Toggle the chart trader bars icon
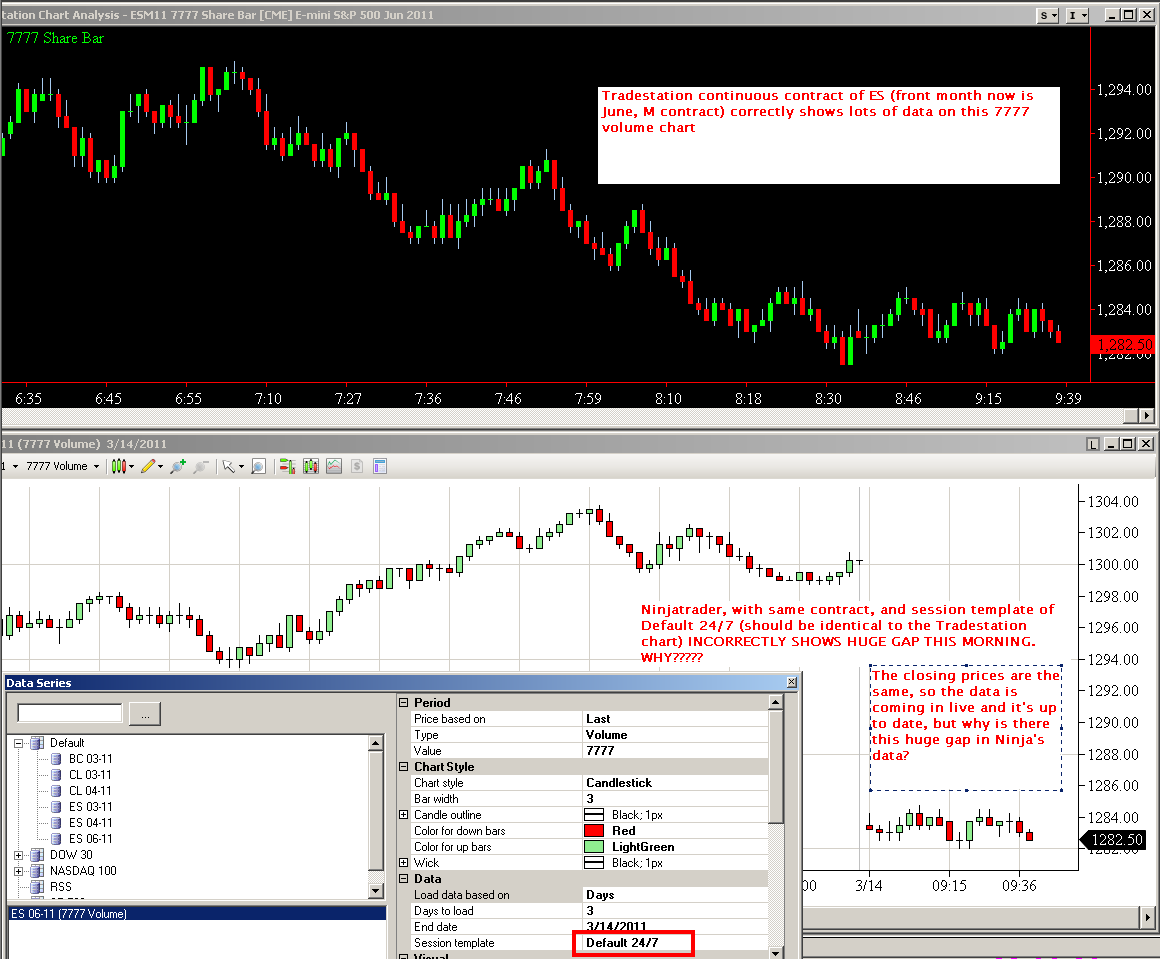The image size is (1160, 959). pos(287,466)
